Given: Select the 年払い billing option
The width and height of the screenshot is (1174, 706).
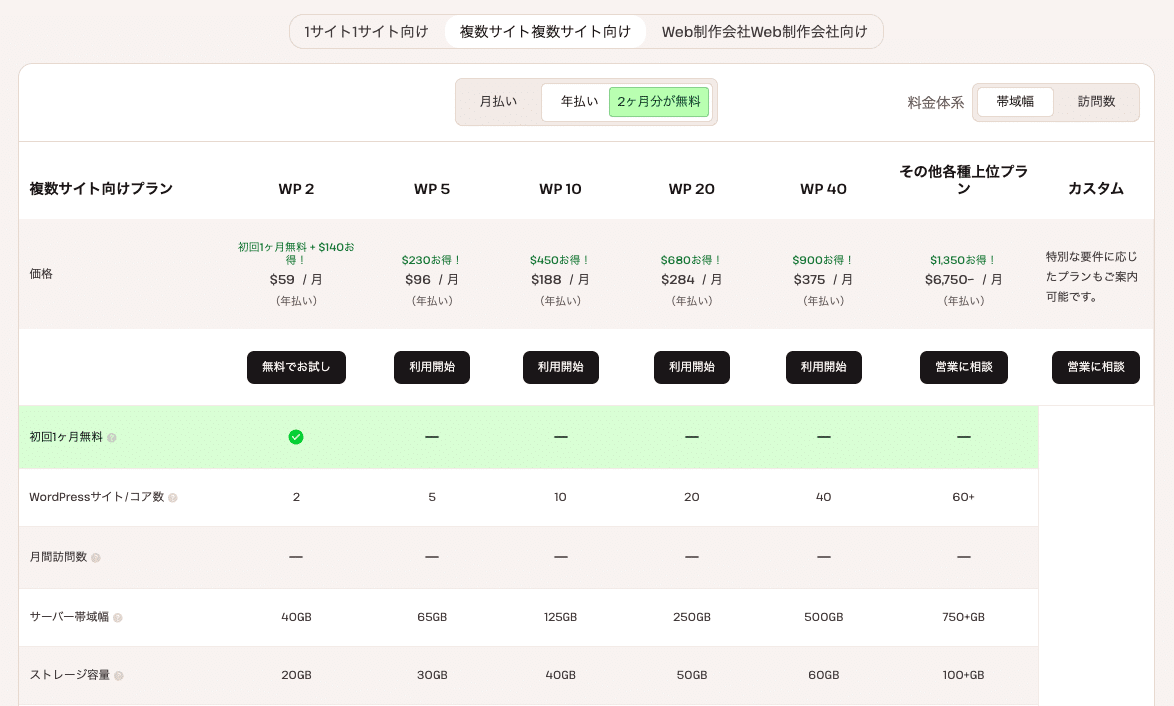Looking at the screenshot, I should pos(578,101).
